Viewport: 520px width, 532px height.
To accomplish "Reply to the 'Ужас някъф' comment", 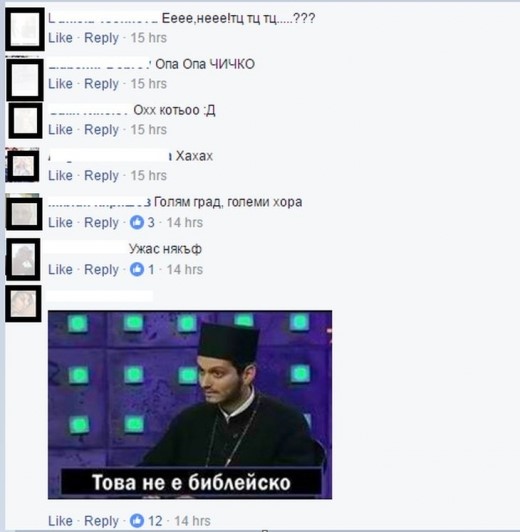I will click(x=101, y=270).
